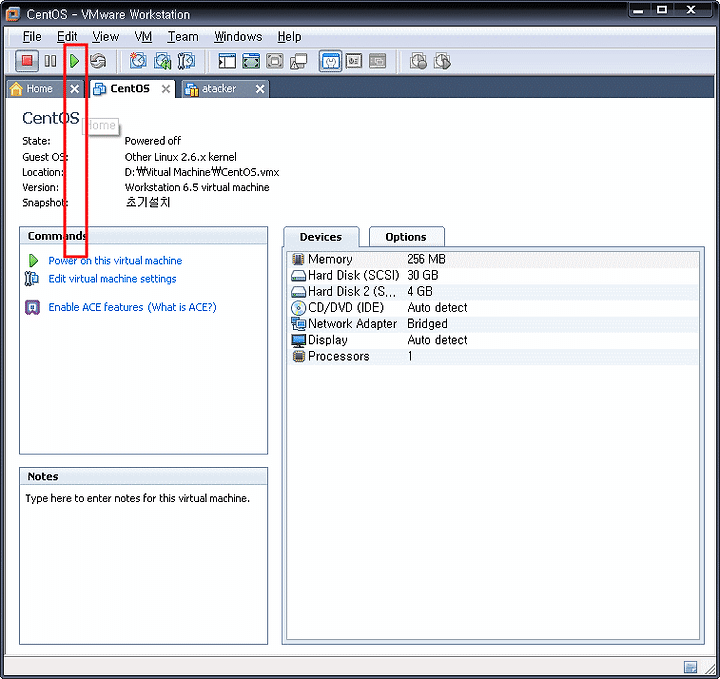
Task: Click the Hard Disk 2 drive icon
Action: pos(298,292)
